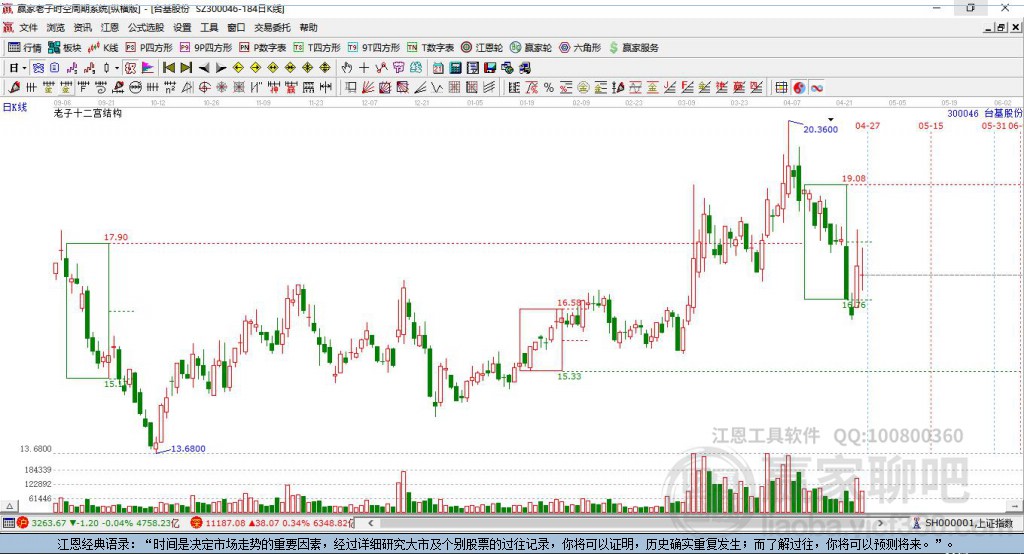Screen dimensions: 1024x554
Task: Open the 江恩轮 tool
Action: (x=482, y=48)
